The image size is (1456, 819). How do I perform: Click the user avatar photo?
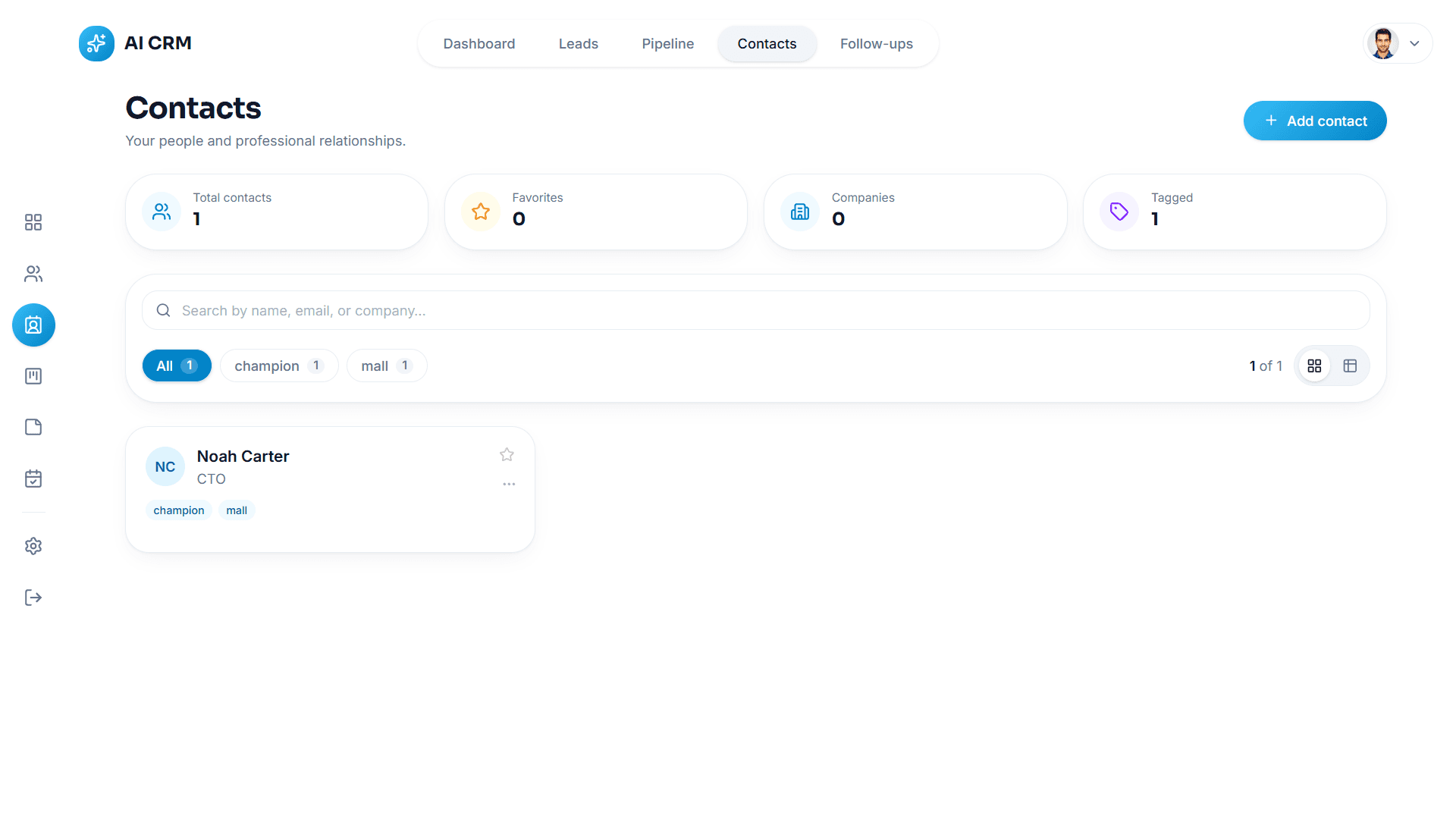pos(1383,43)
